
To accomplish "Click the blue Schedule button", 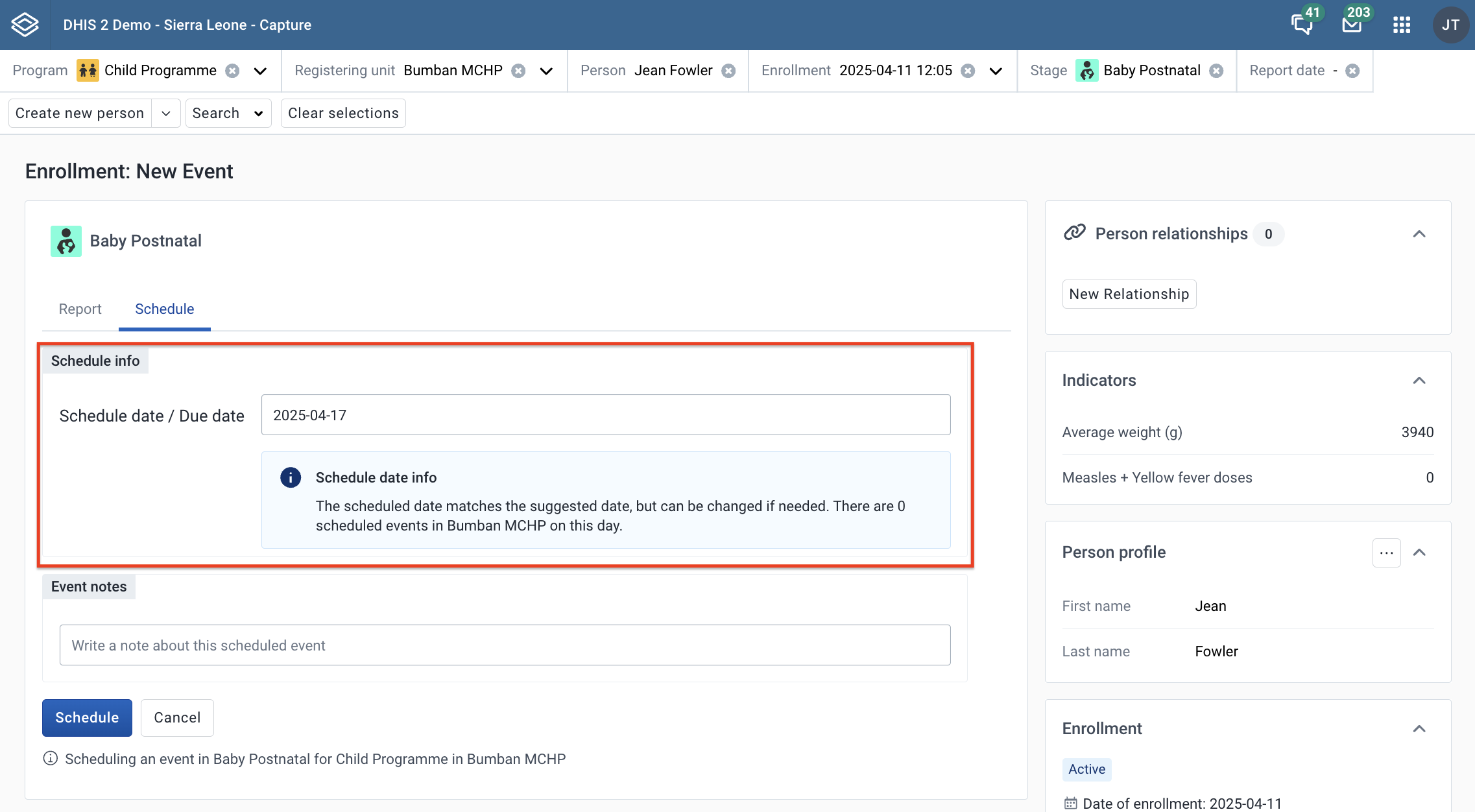I will tap(87, 718).
